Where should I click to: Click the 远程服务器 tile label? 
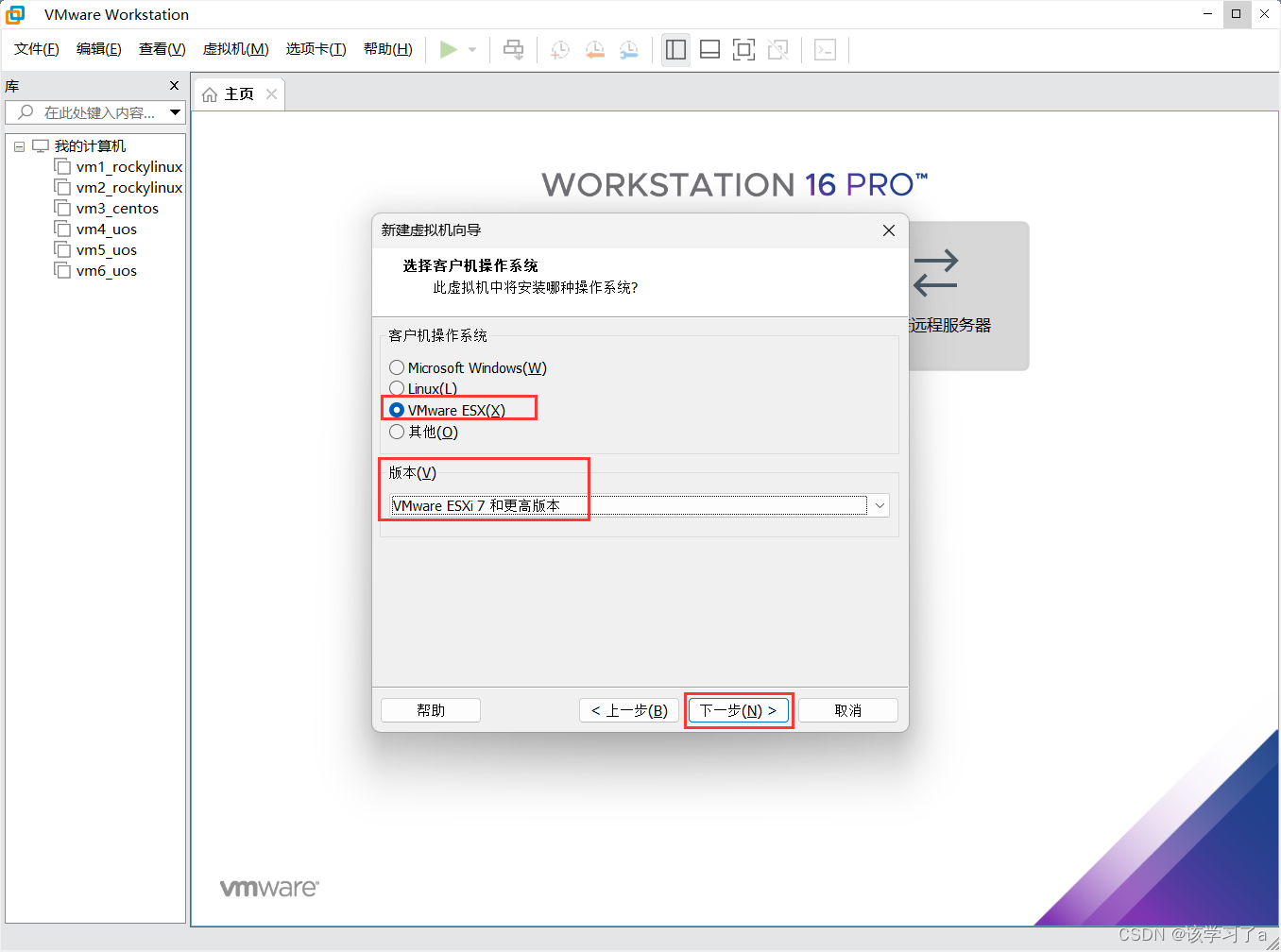(x=951, y=325)
